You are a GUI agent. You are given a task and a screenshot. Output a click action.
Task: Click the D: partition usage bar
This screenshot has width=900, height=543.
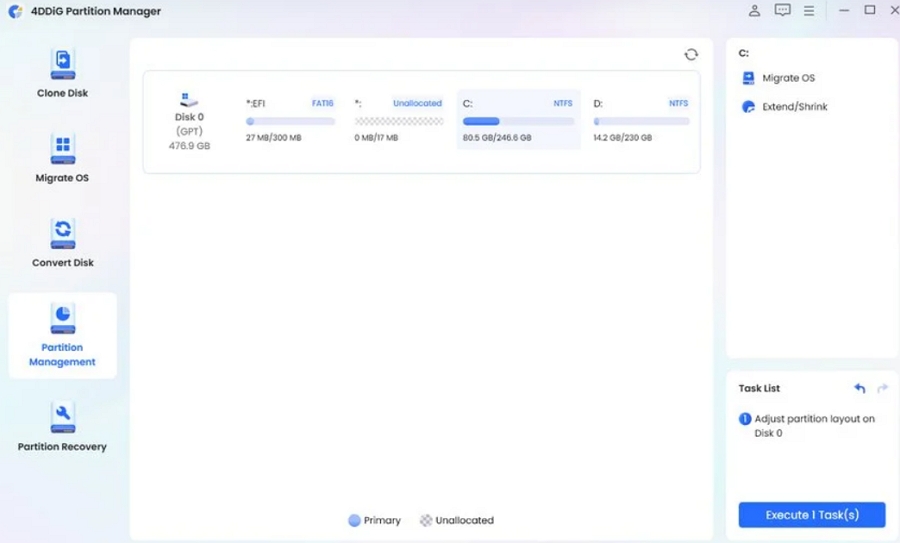(641, 121)
